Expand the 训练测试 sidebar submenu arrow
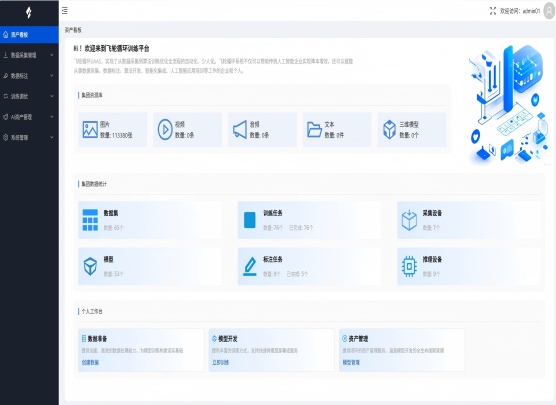The image size is (556, 405). pos(52,96)
